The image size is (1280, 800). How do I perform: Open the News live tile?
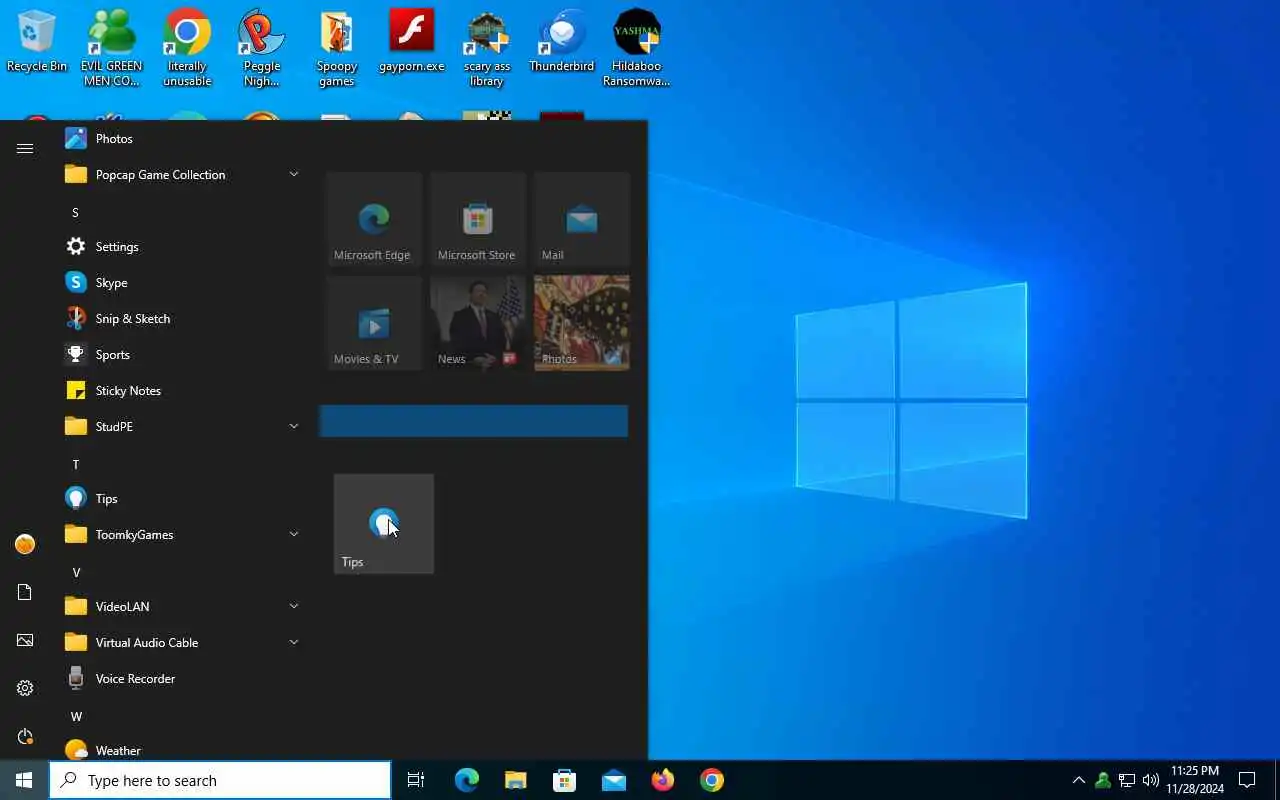point(478,323)
